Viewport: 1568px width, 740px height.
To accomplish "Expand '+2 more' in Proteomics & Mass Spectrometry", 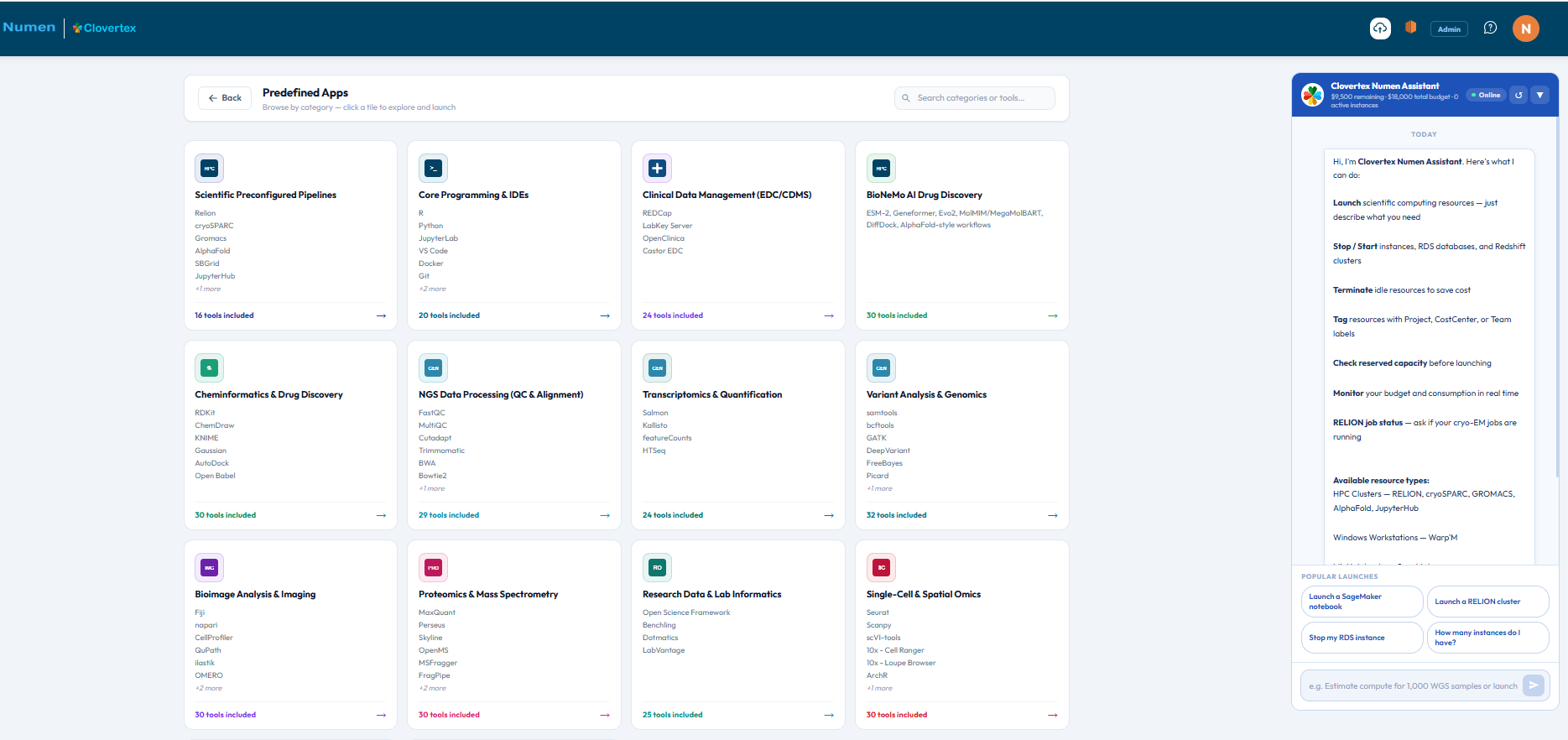I will click(433, 688).
